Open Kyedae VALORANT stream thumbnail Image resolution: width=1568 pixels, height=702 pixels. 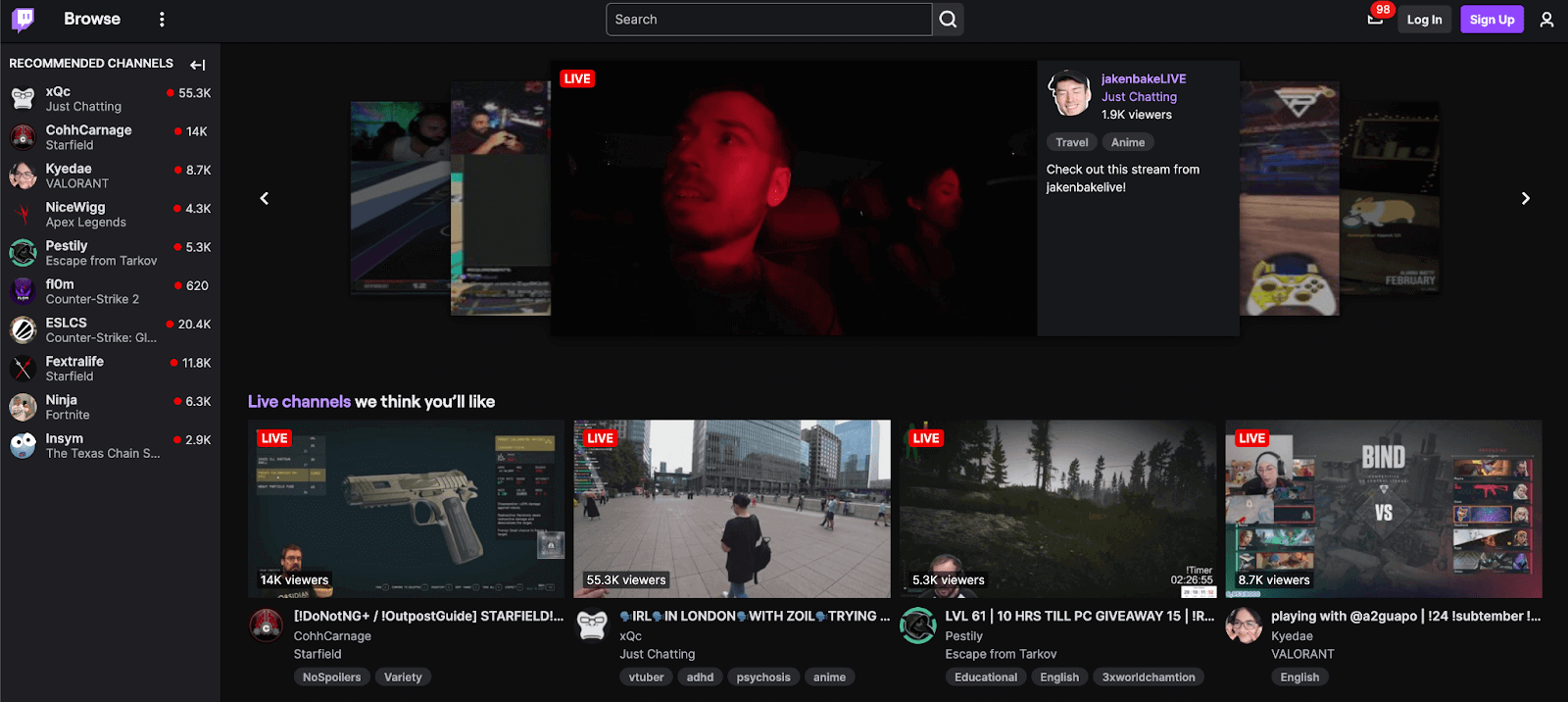[1384, 509]
